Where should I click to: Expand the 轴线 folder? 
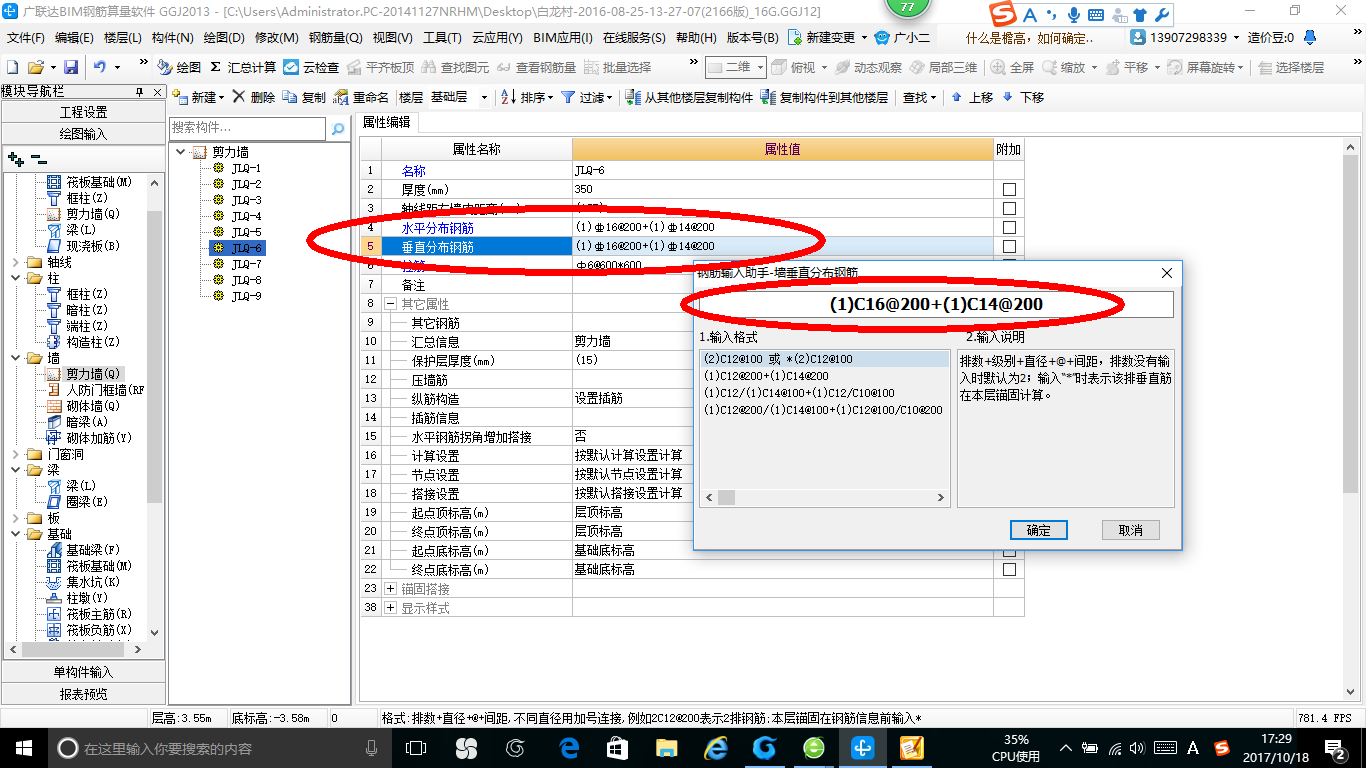[15, 262]
